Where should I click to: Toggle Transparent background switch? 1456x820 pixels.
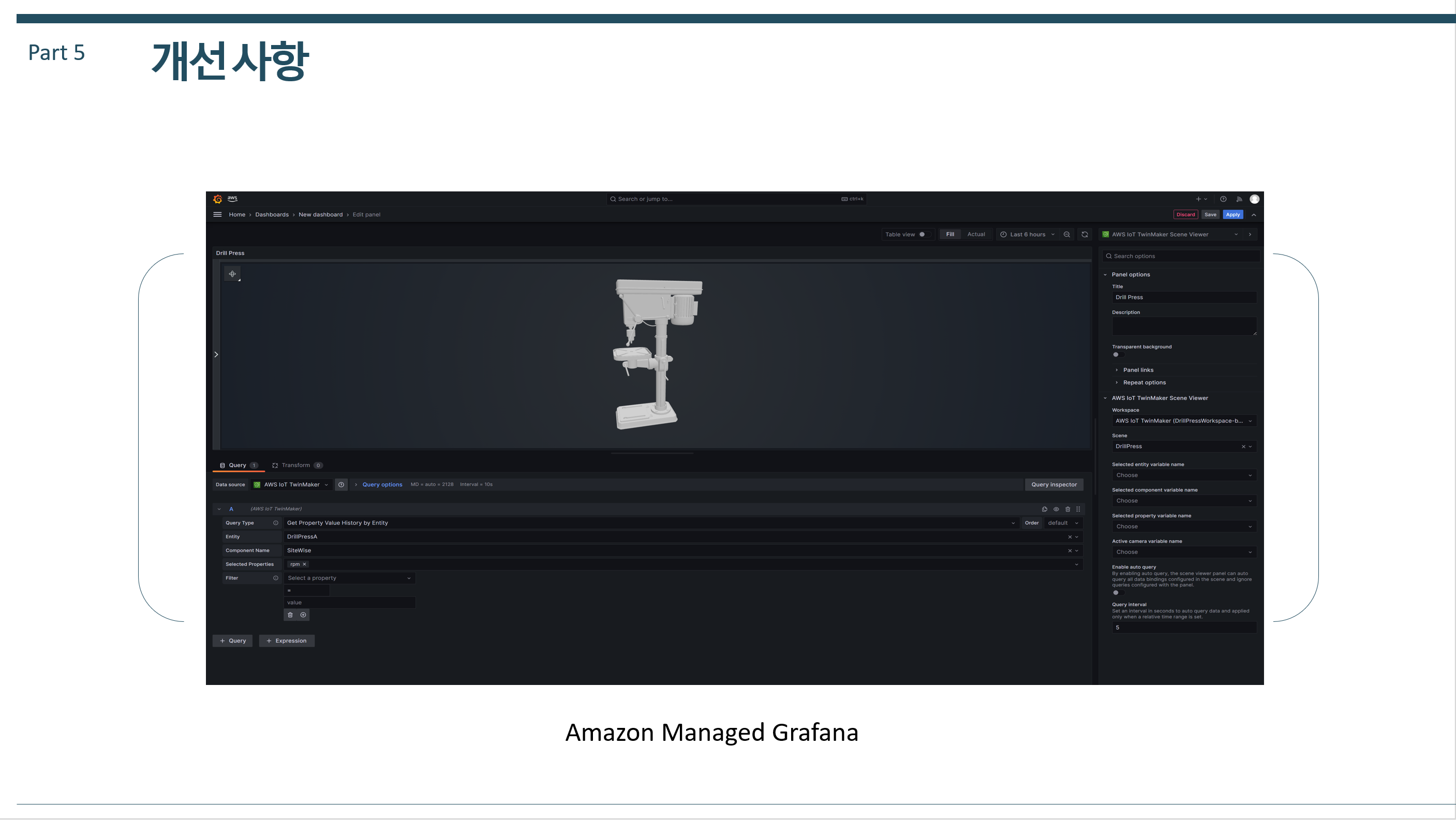pos(1118,355)
